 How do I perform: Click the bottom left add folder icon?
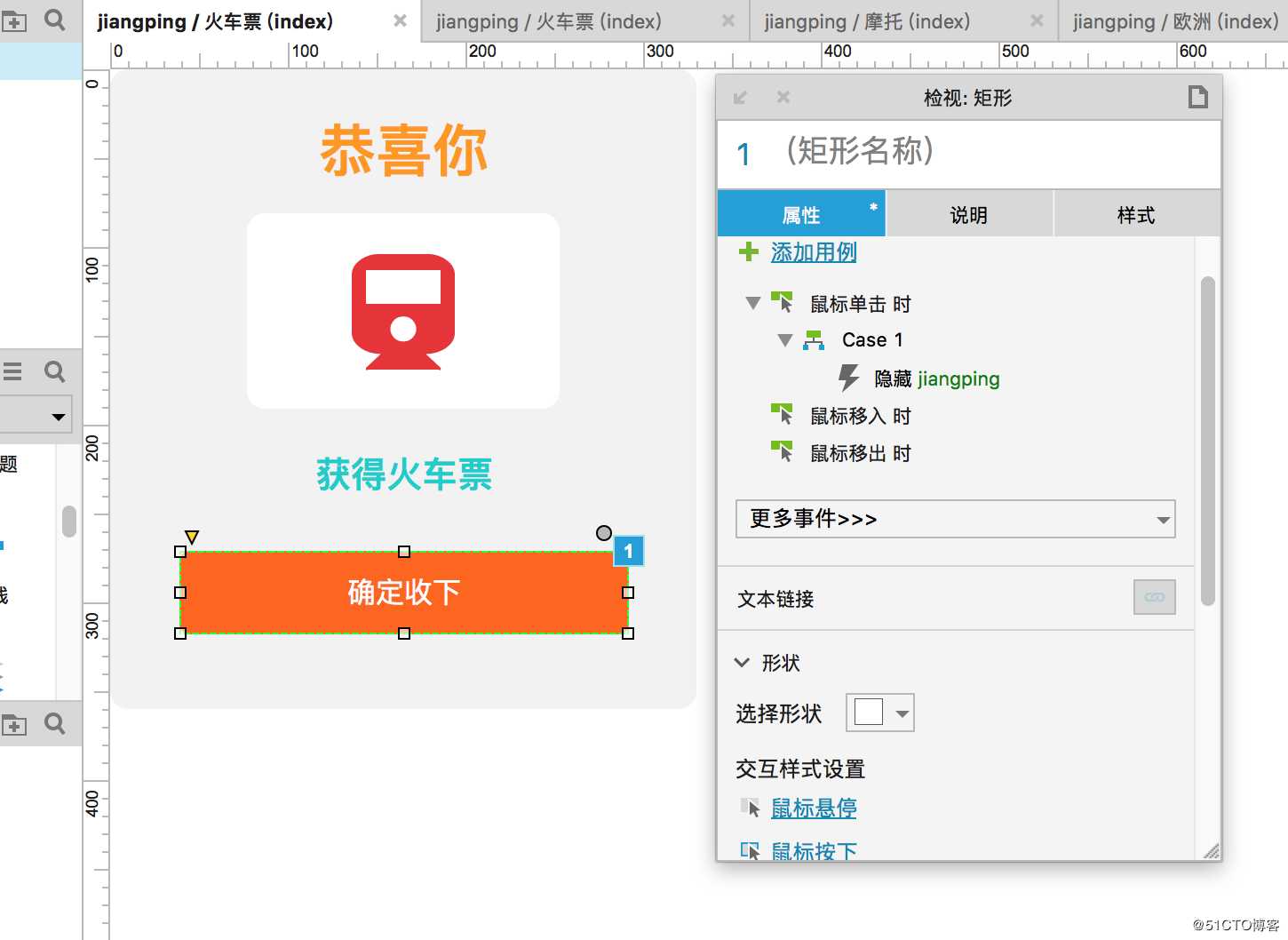tap(13, 725)
